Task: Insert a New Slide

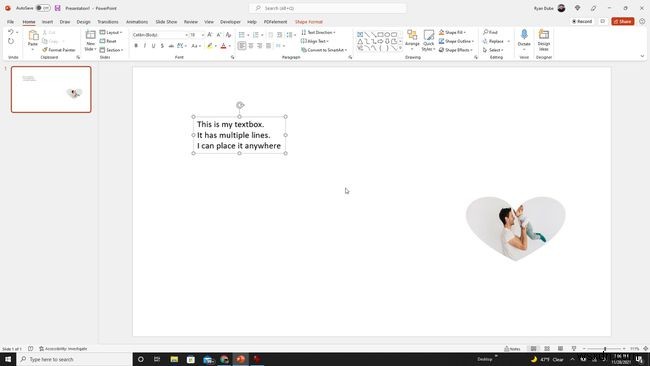Action: pyautogui.click(x=90, y=41)
